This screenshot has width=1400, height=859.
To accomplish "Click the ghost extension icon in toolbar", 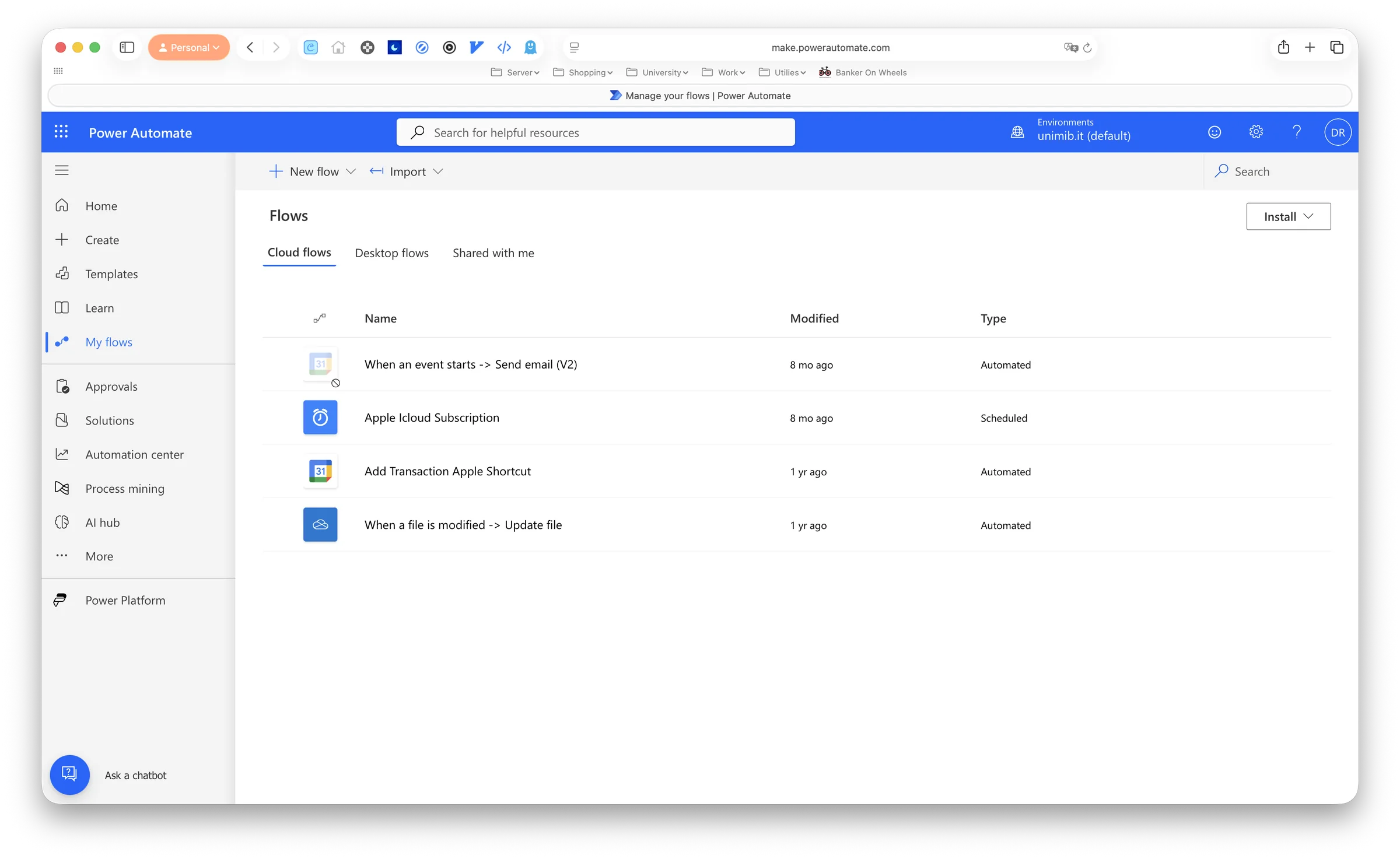I will (530, 47).
